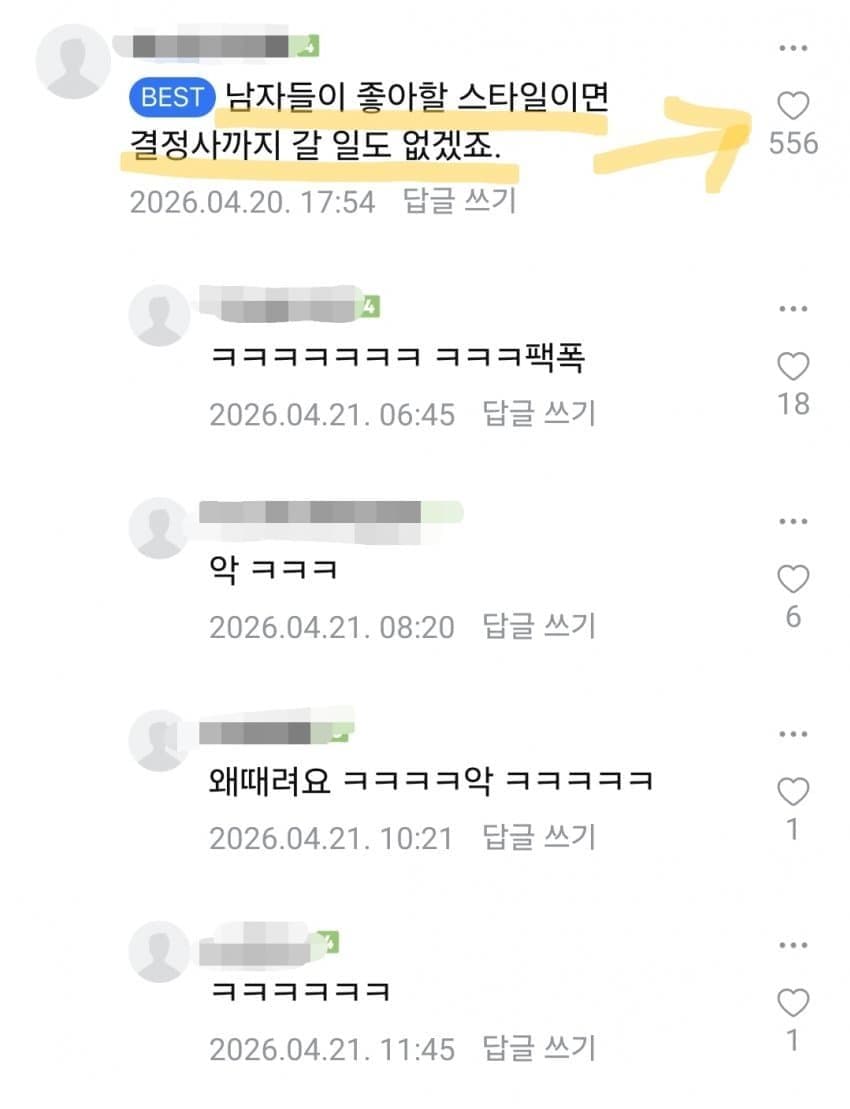Like the ㅋㅋㅋ팩폭 reply with 18 hearts
The height and width of the screenshot is (1109, 850).
tap(793, 366)
